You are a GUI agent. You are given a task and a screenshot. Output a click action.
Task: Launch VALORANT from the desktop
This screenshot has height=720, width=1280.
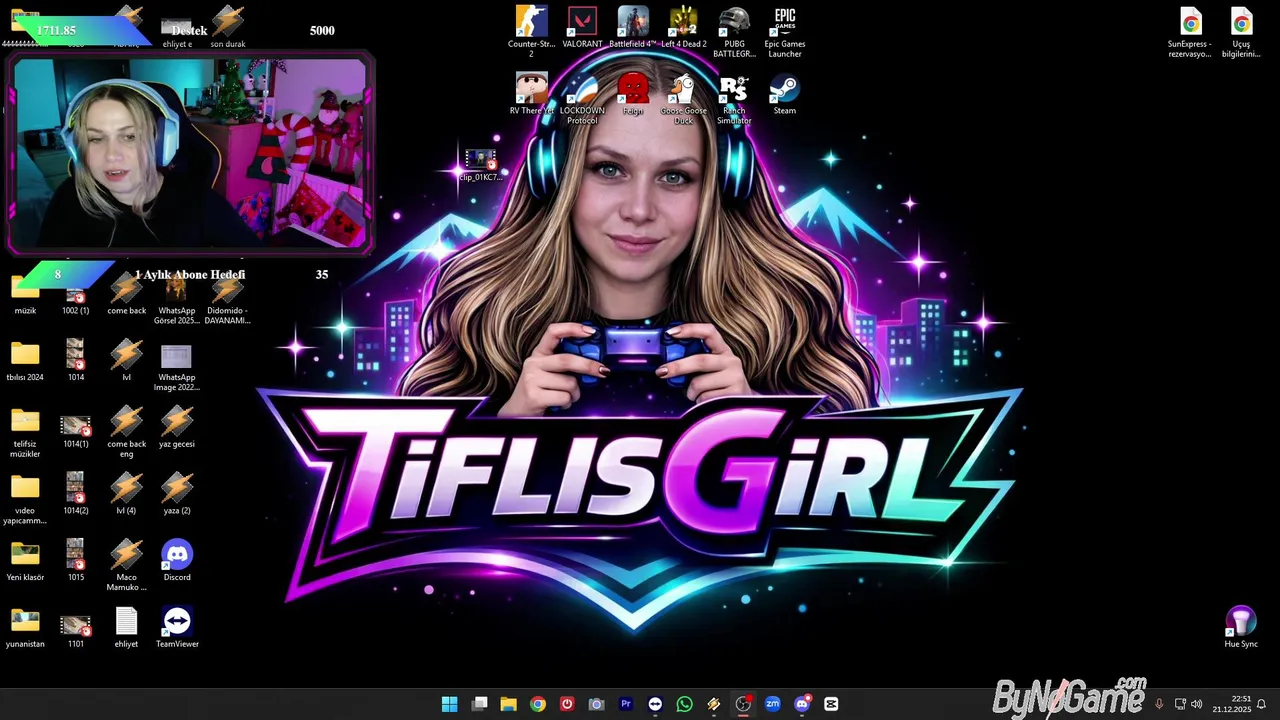tap(582, 28)
